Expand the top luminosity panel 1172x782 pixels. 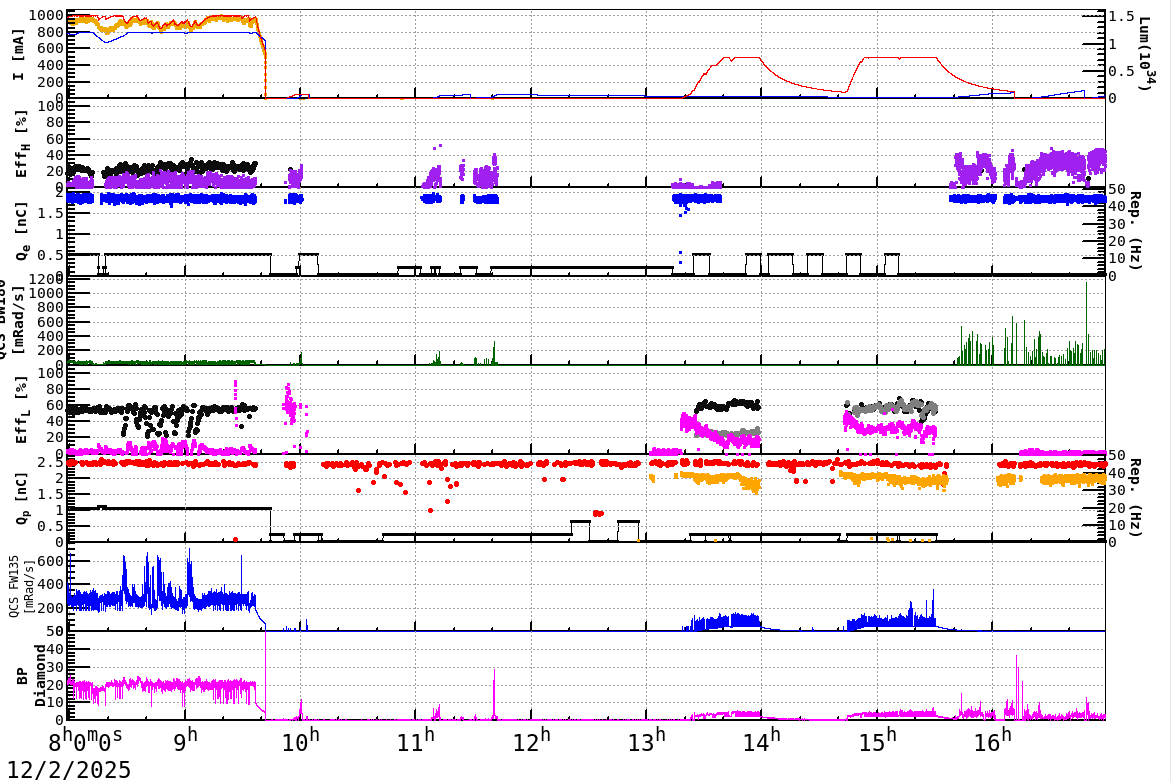(x=585, y=52)
